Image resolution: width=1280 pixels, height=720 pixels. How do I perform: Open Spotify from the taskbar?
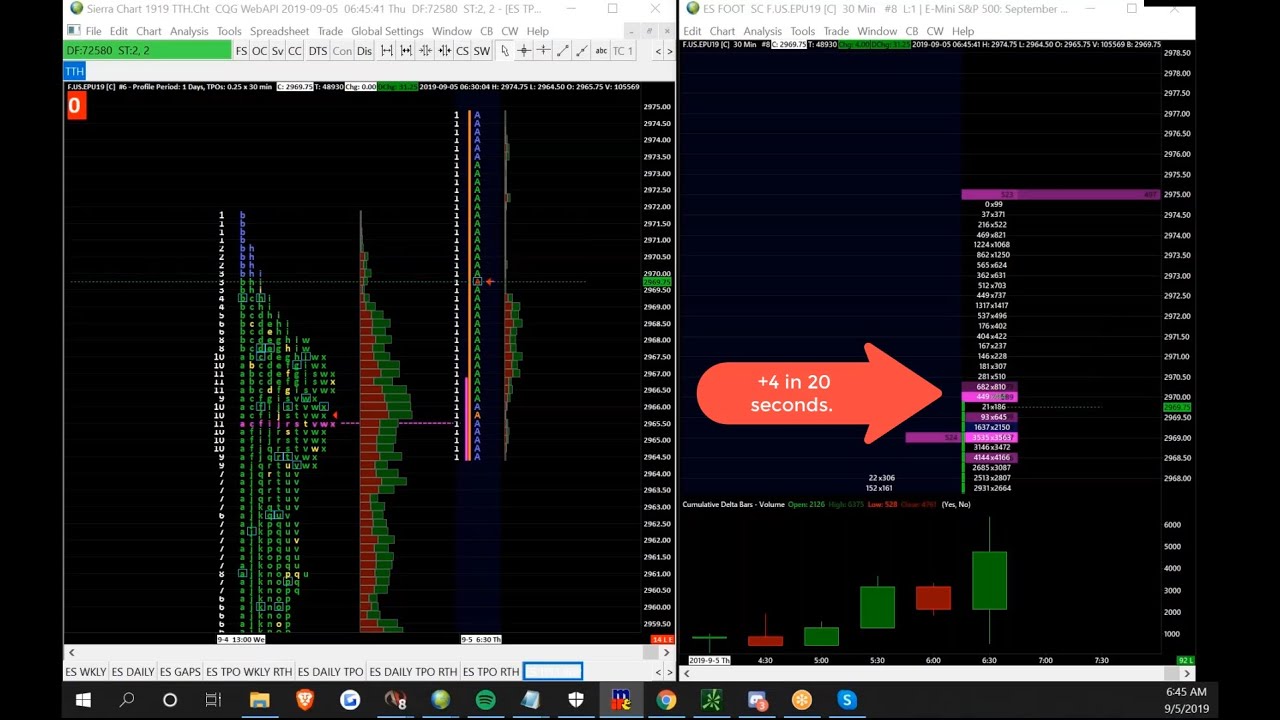(x=485, y=700)
